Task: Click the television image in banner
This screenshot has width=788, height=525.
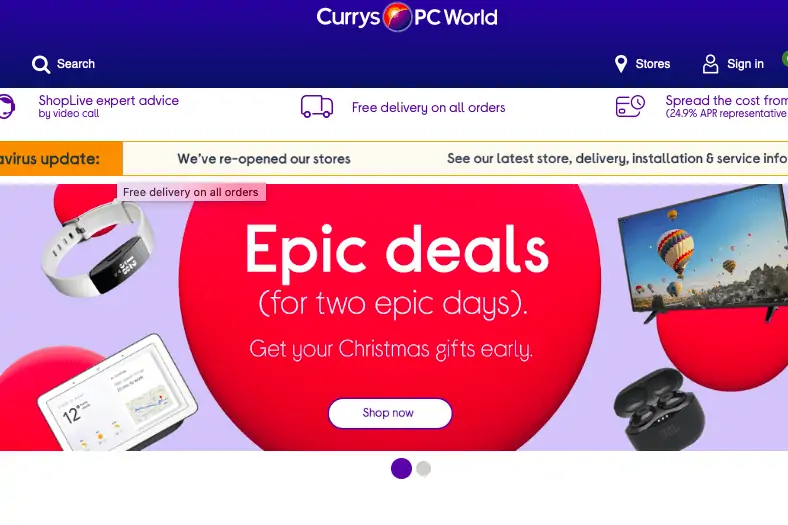Action: pos(703,254)
